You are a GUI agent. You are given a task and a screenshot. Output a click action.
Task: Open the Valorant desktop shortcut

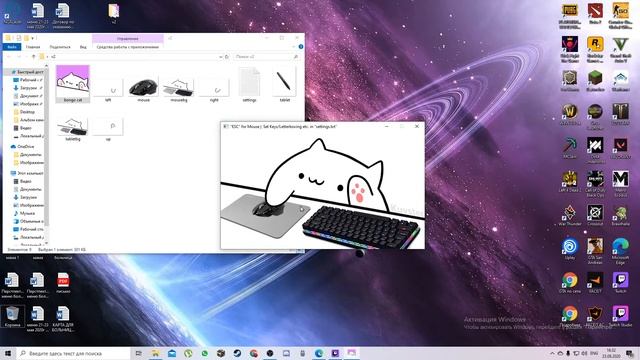tap(620, 148)
